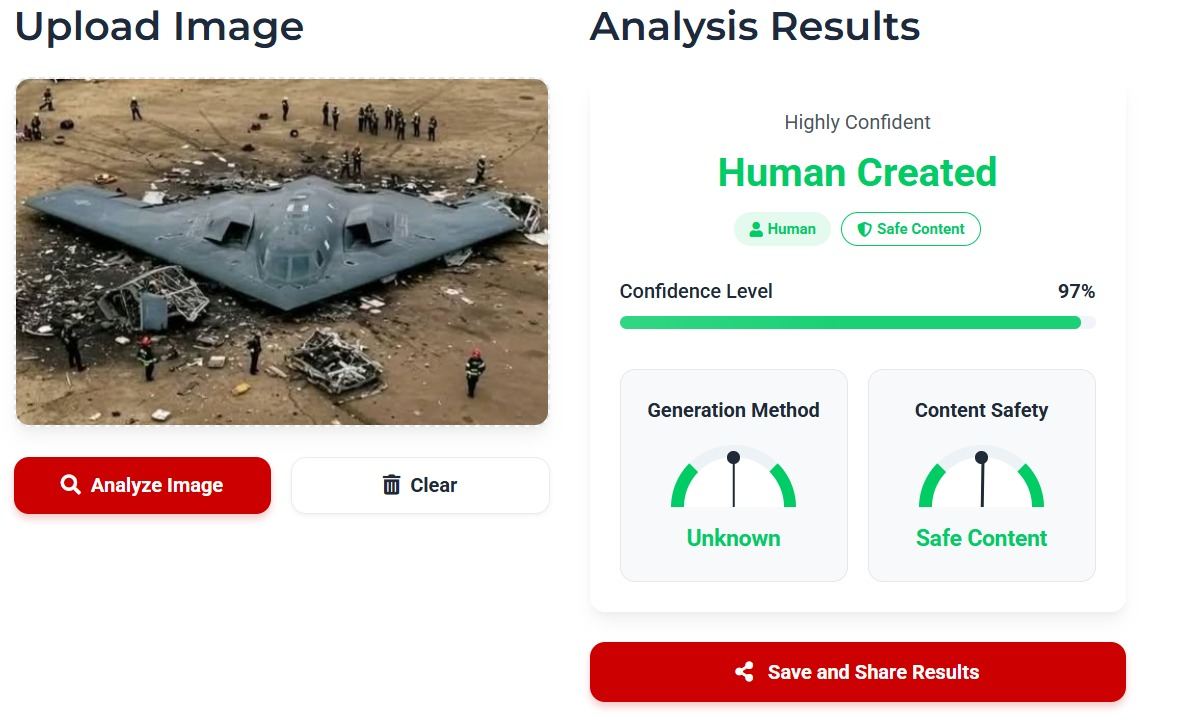Click the 97% confidence value
The height and width of the screenshot is (726, 1180).
coord(1076,291)
